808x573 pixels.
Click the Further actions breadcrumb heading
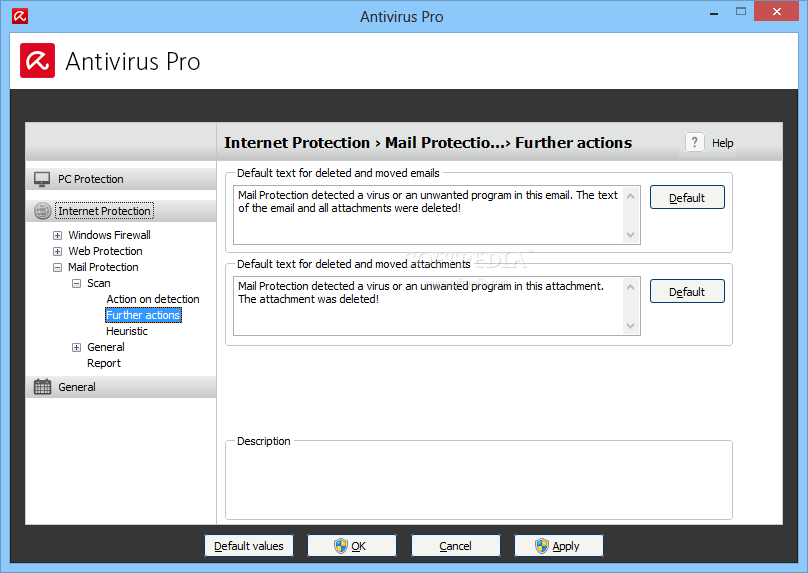[574, 142]
